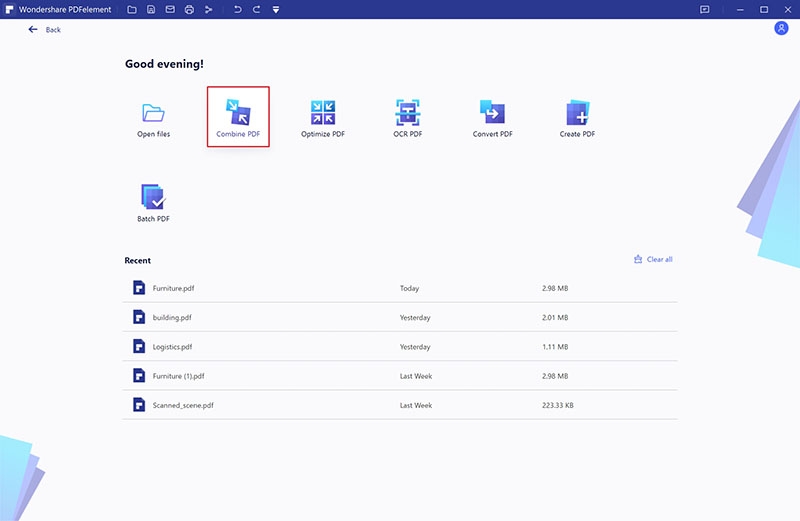This screenshot has height=521, width=800.
Task: Expand the quick access toolbar dropdown
Action: coord(276,9)
